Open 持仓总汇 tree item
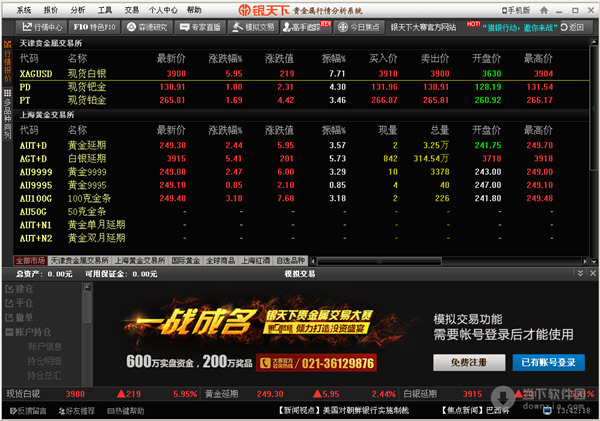 click(45, 375)
